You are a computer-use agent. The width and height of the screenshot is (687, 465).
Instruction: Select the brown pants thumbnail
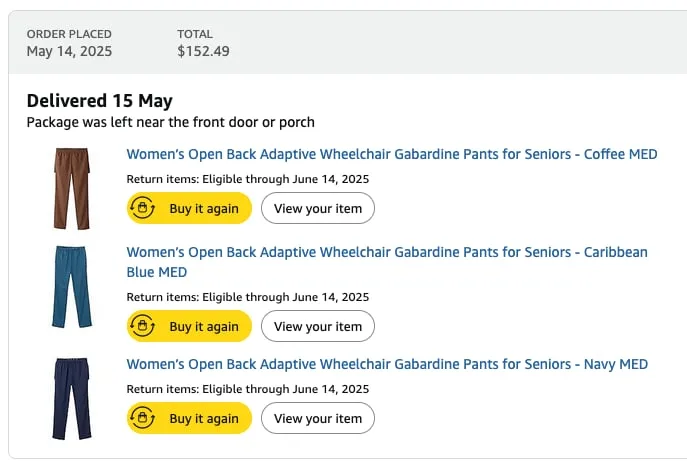coord(71,188)
